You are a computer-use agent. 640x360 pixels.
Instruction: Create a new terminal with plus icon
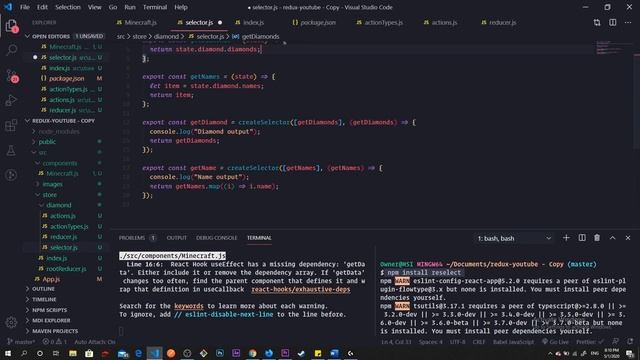pyautogui.click(x=566, y=238)
